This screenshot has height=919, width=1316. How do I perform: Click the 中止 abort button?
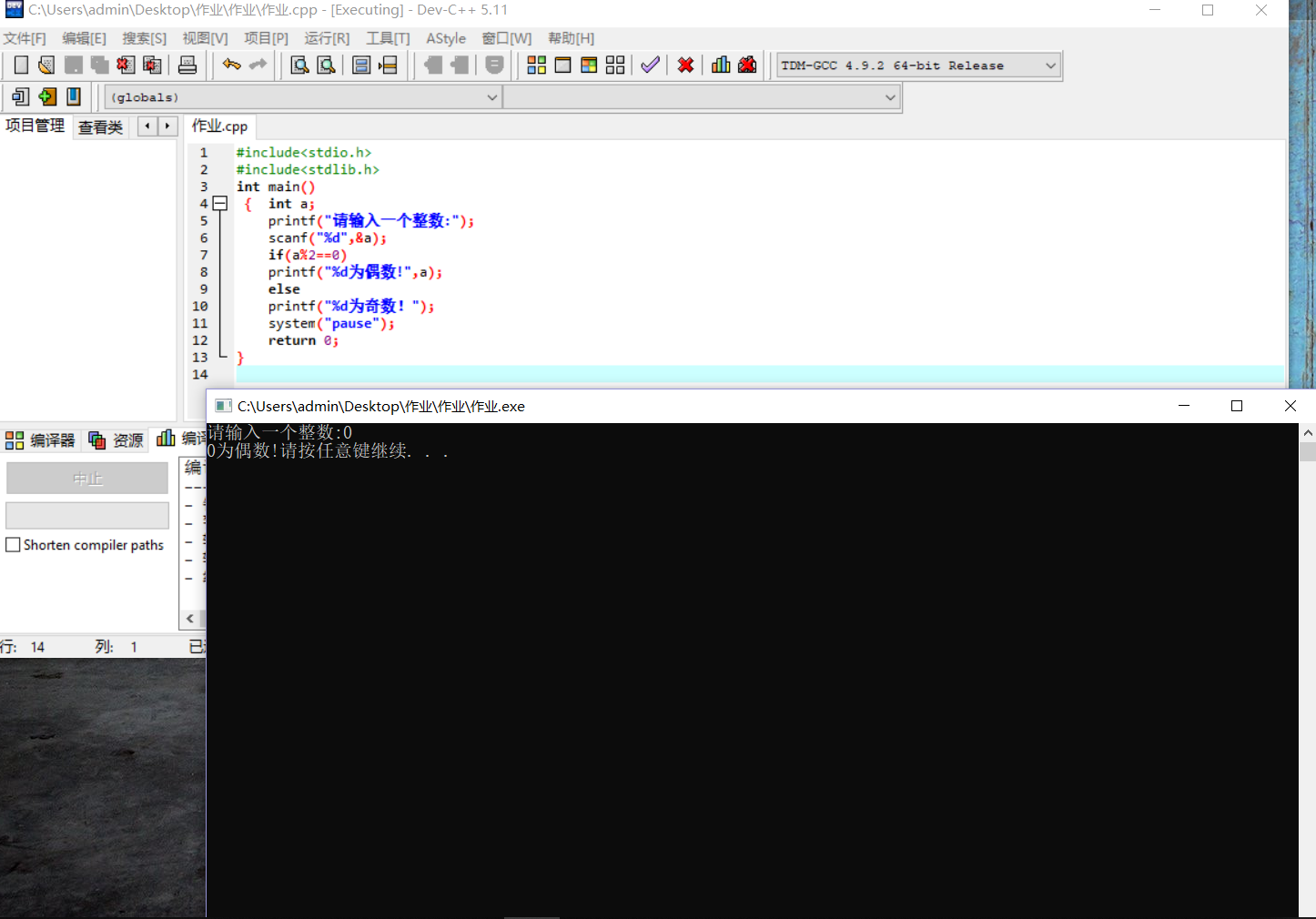(87, 479)
